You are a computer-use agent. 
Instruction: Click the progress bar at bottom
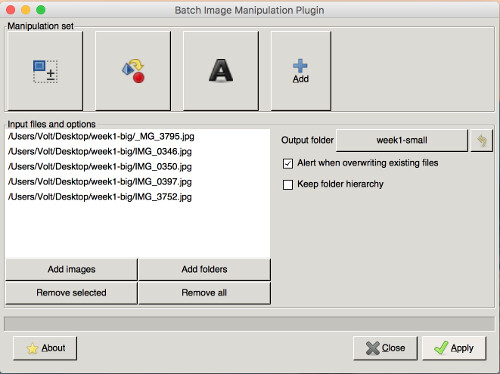[x=249, y=324]
